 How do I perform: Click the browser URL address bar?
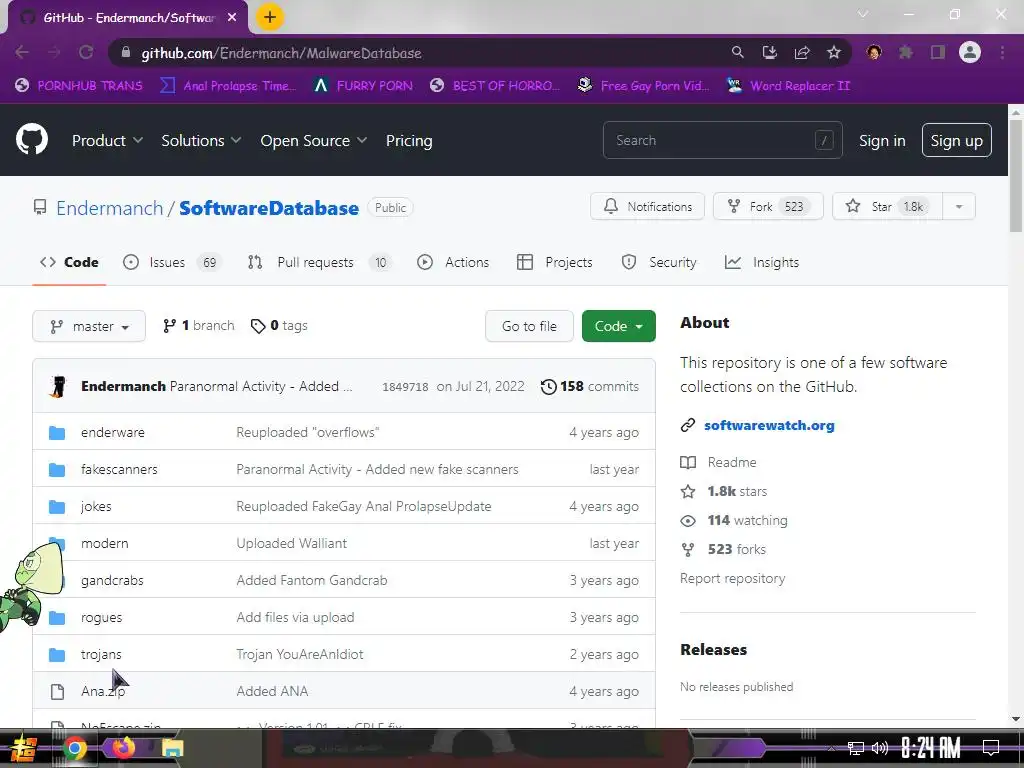point(418,53)
